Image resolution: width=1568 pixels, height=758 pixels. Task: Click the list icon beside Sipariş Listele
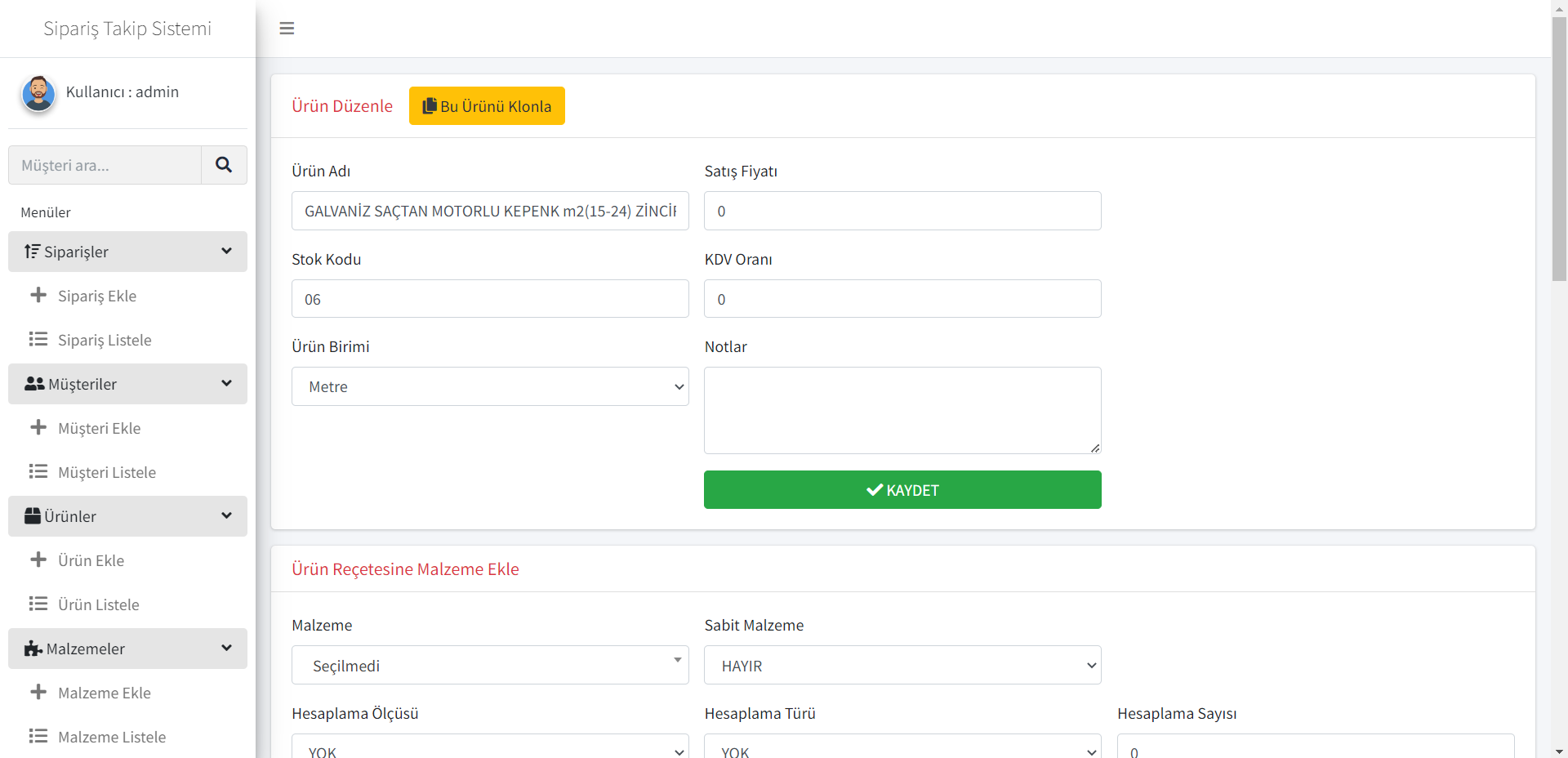tap(38, 339)
